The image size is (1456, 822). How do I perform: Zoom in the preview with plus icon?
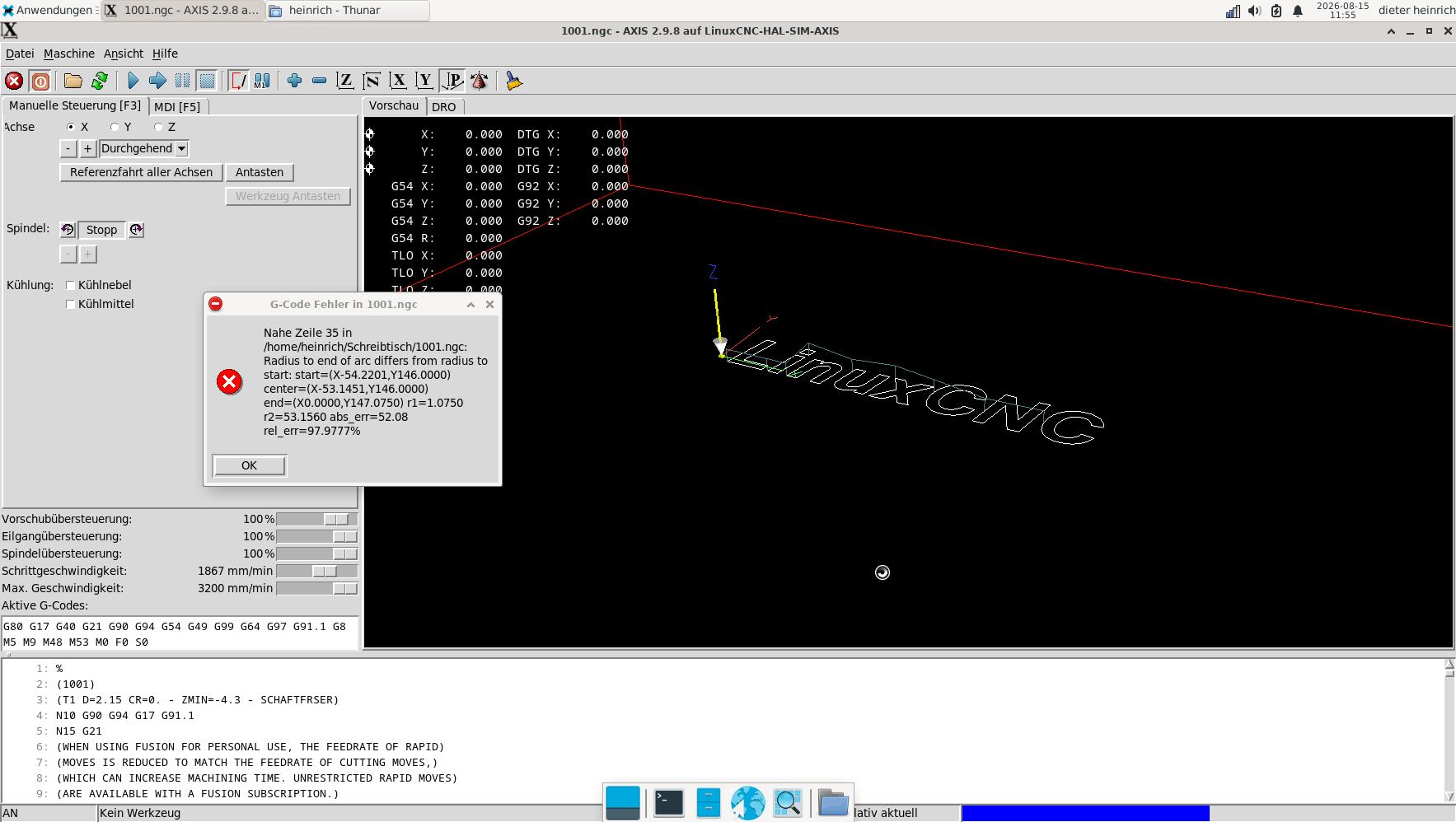coord(294,81)
